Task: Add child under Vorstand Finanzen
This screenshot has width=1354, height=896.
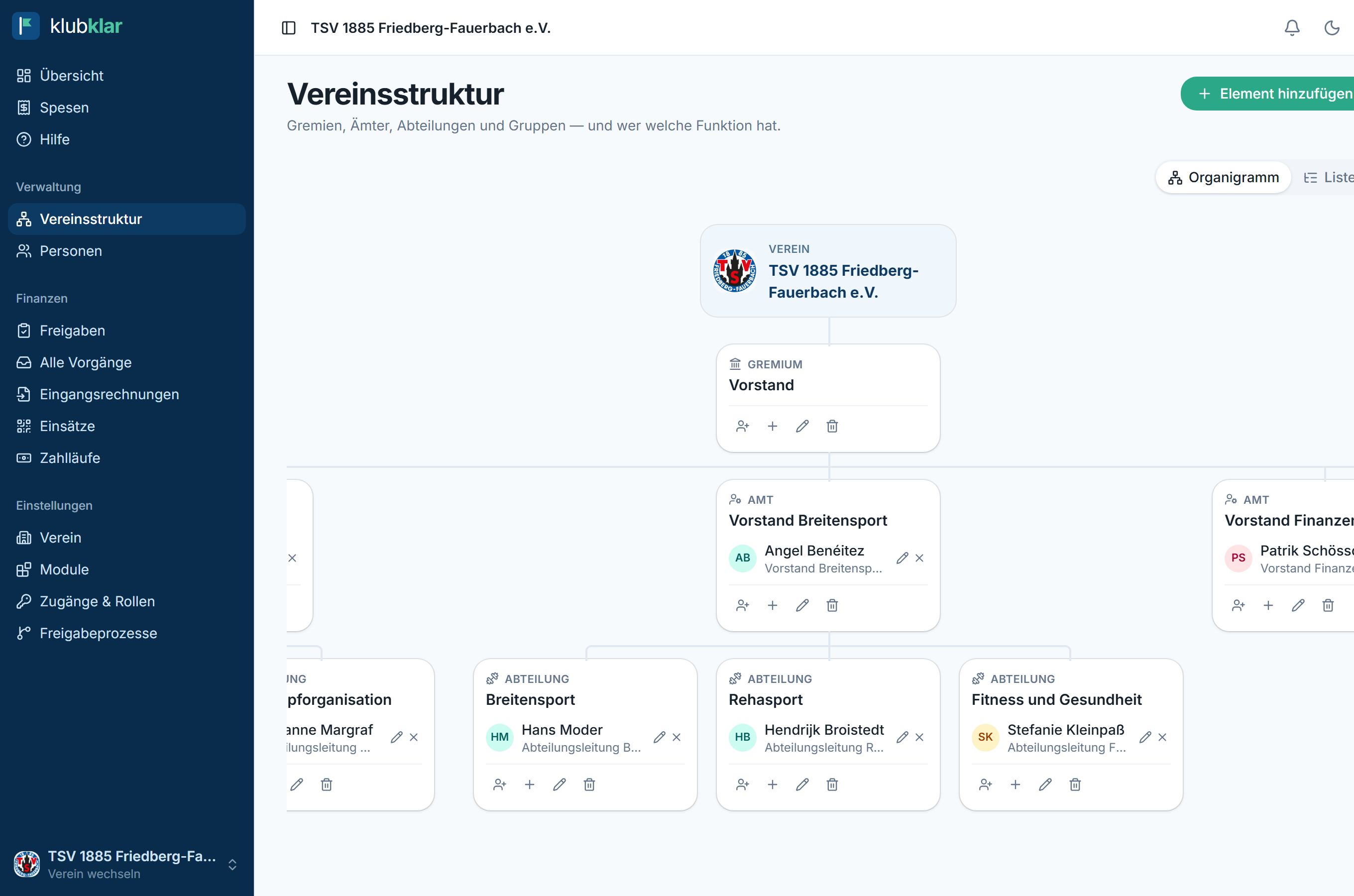Action: coord(1268,606)
